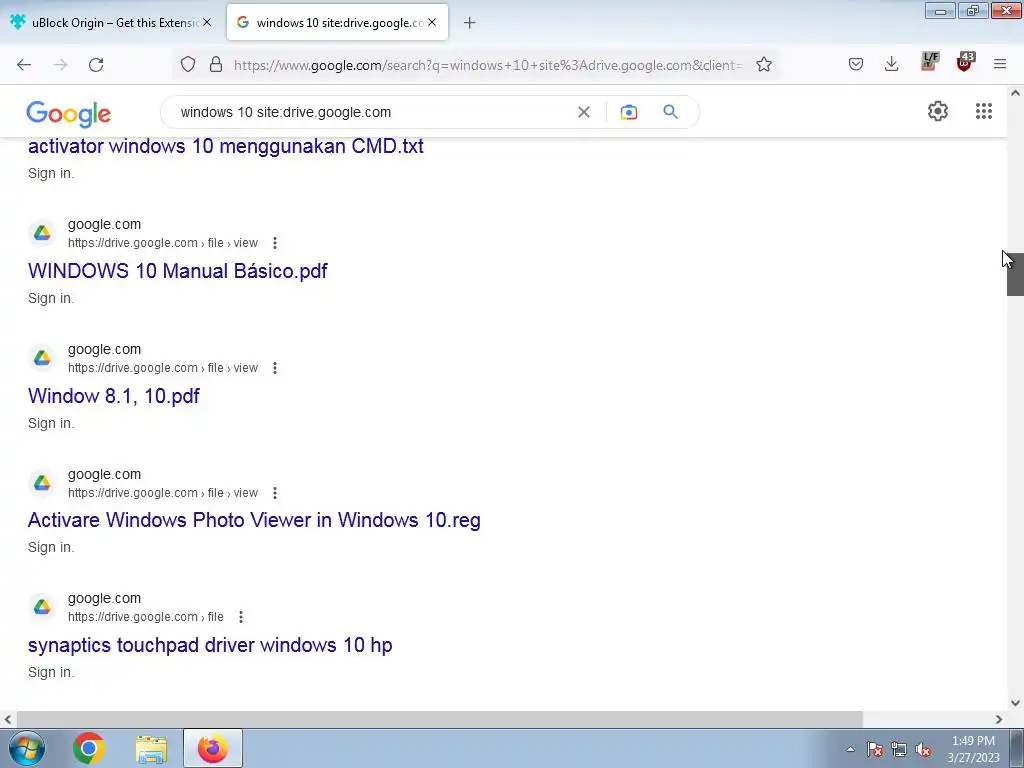The width and height of the screenshot is (1024, 768).
Task: Select the windows 10 site:drive.google.com tab
Action: (x=338, y=22)
